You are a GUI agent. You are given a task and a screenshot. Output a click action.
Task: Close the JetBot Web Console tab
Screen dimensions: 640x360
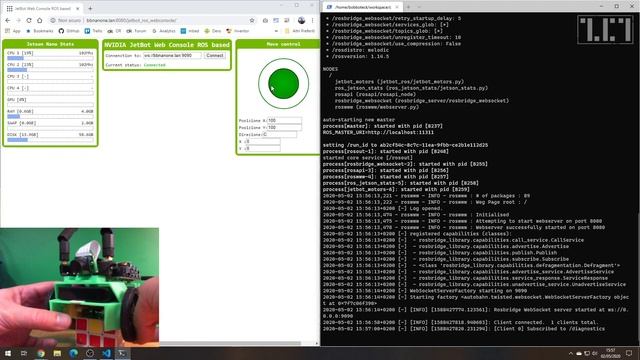(x=78, y=9)
